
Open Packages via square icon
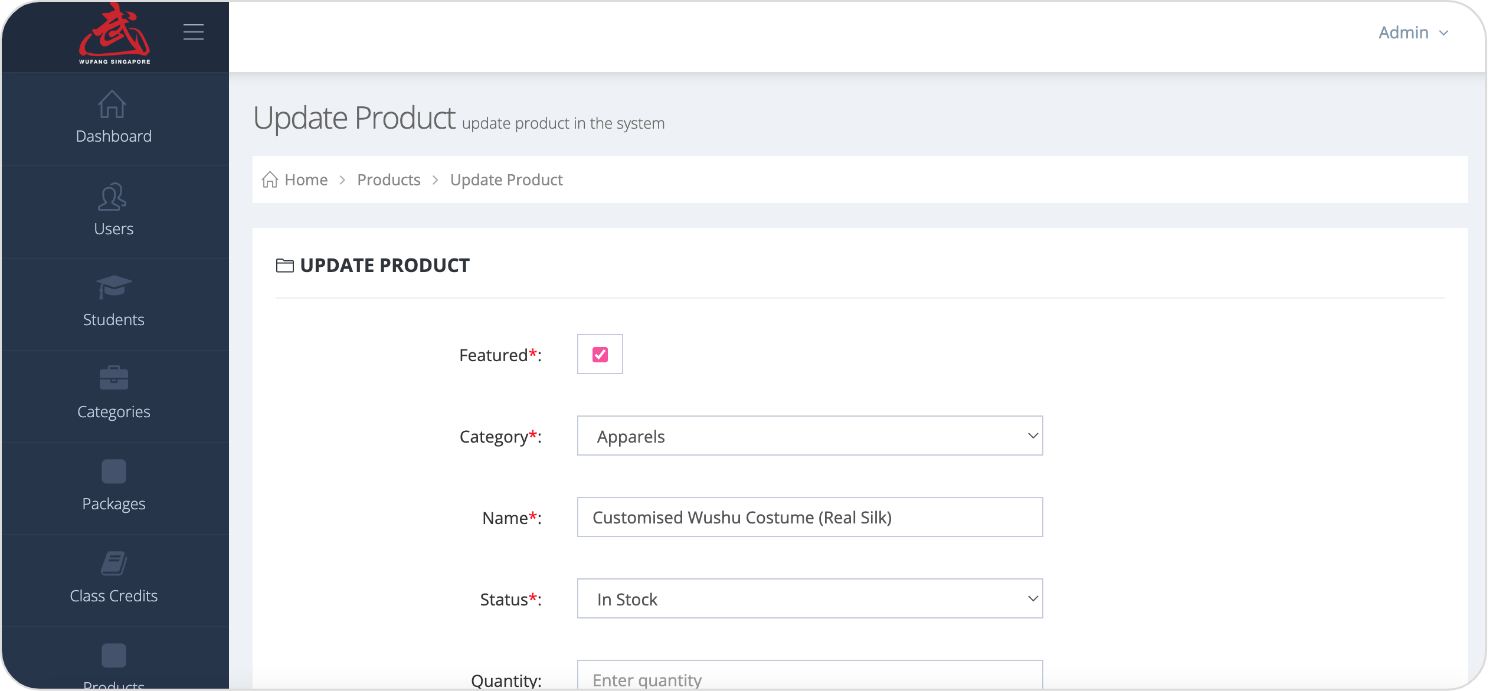click(114, 471)
